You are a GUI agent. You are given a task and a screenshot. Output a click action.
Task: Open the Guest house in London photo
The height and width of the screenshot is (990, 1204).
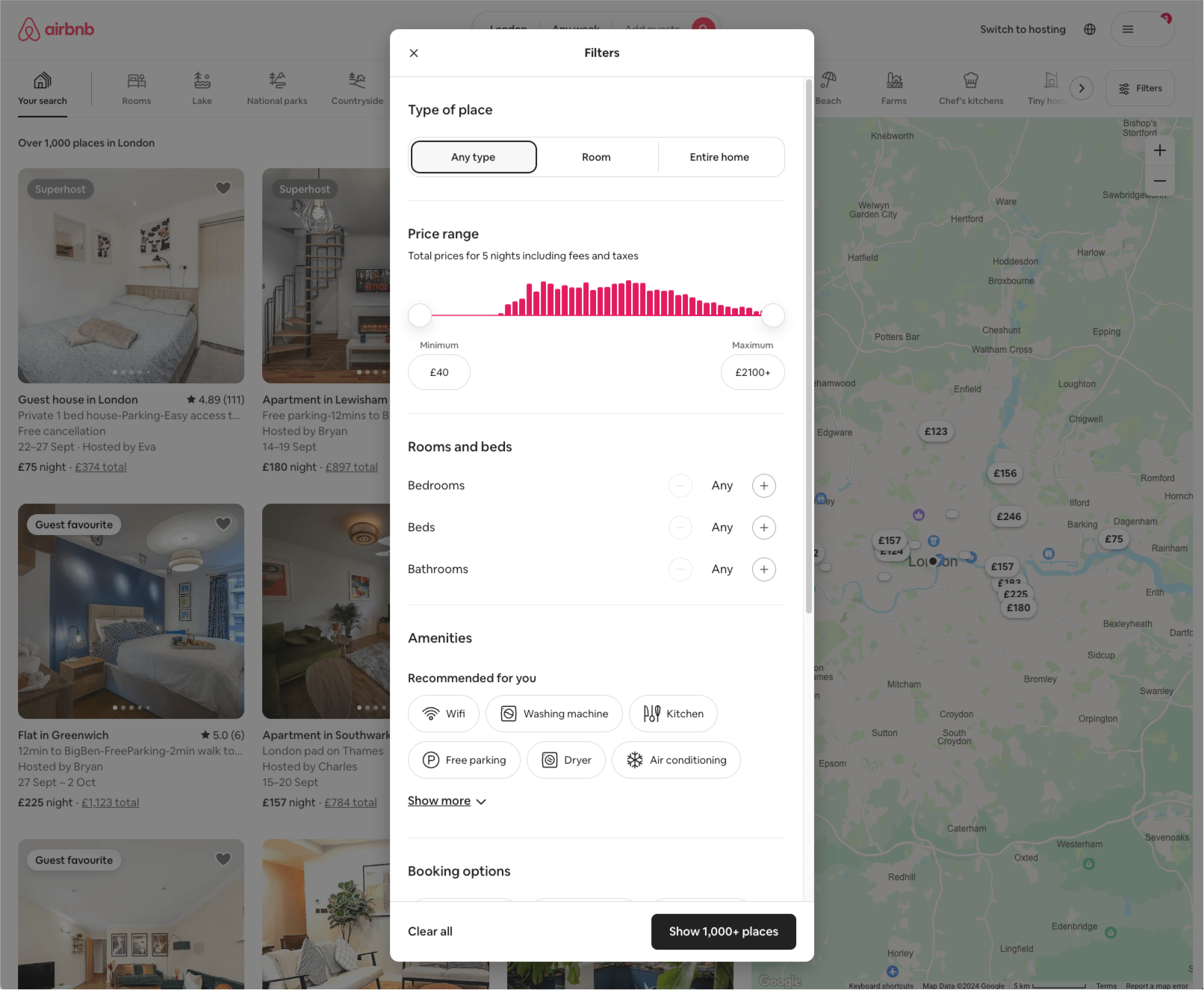[x=131, y=276]
